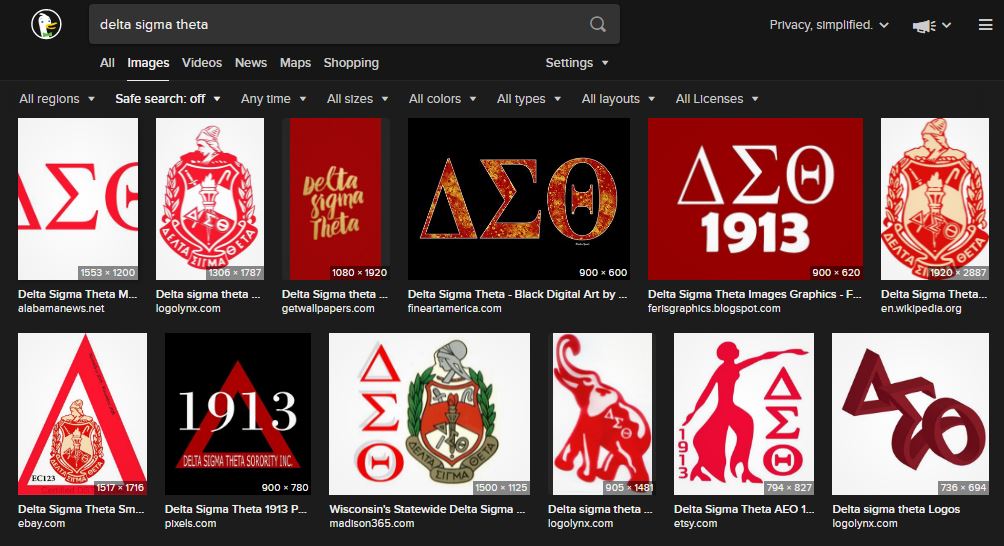Expand the All Licenses filter

(x=717, y=99)
